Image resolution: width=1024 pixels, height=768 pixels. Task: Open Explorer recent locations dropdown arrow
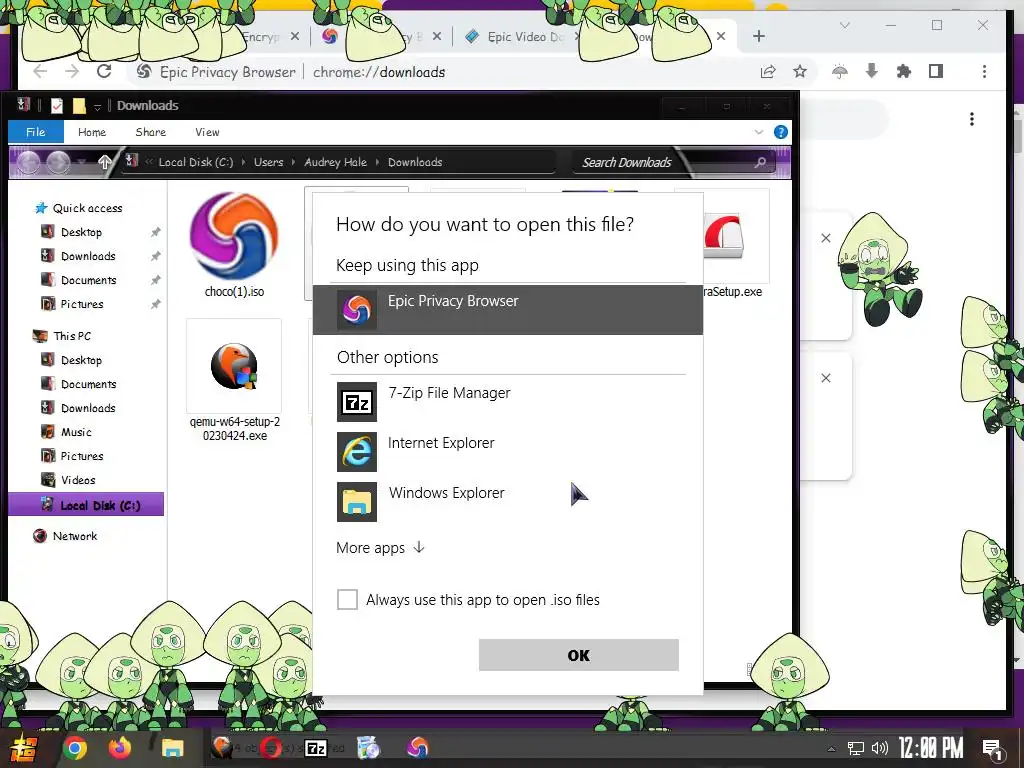pyautogui.click(x=82, y=161)
